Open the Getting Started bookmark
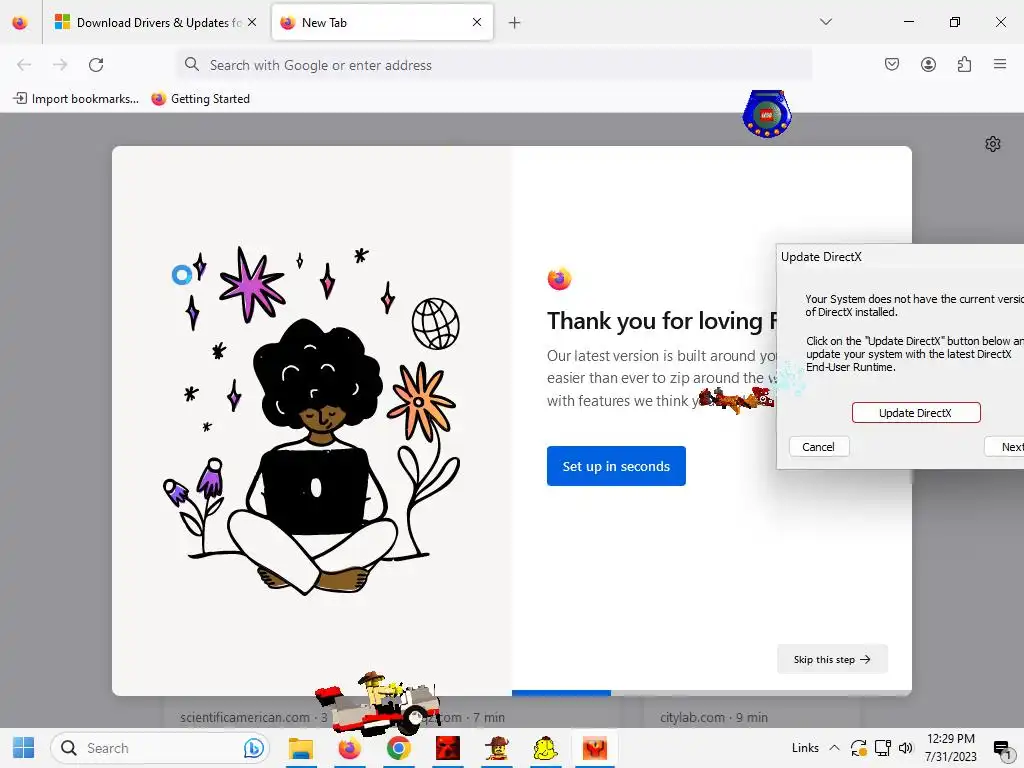 pos(200,99)
